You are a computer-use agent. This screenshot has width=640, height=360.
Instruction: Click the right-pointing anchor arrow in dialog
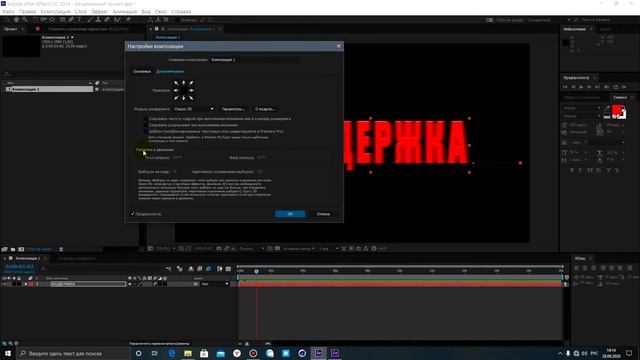click(191, 90)
